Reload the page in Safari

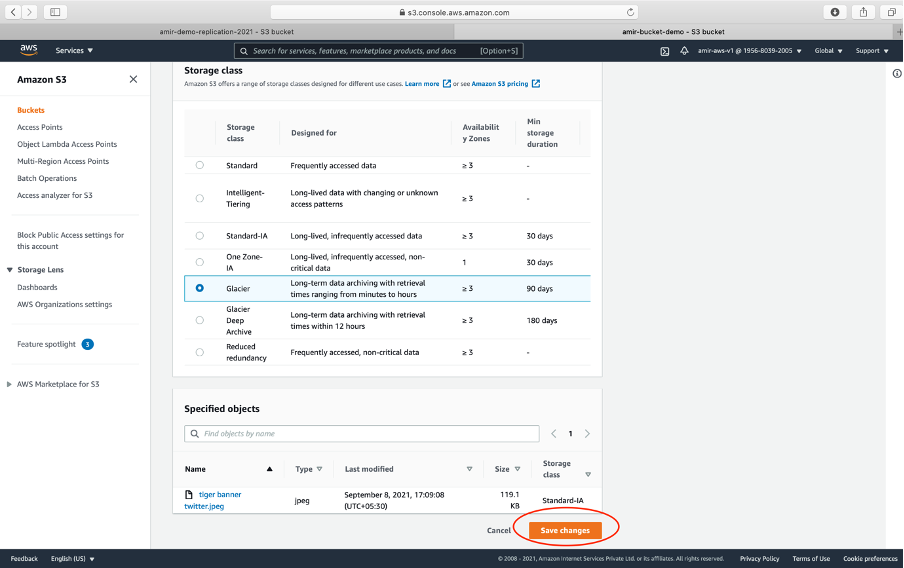coord(630,12)
